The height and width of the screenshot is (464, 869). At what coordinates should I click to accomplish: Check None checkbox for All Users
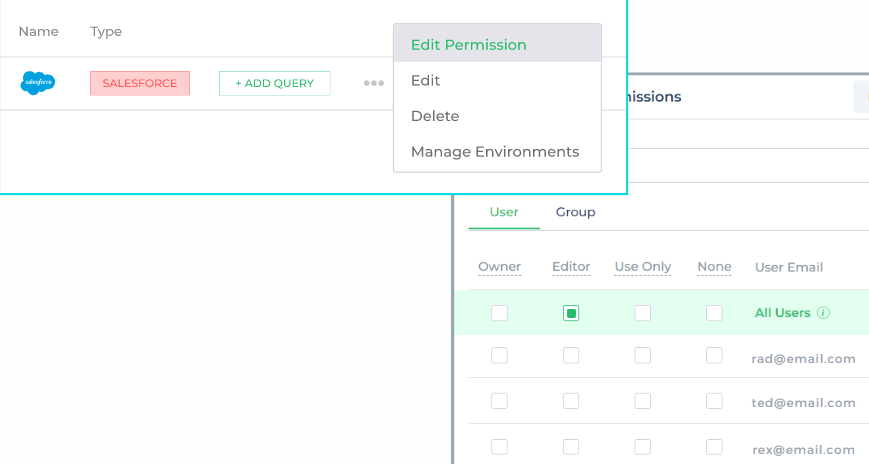[714, 313]
